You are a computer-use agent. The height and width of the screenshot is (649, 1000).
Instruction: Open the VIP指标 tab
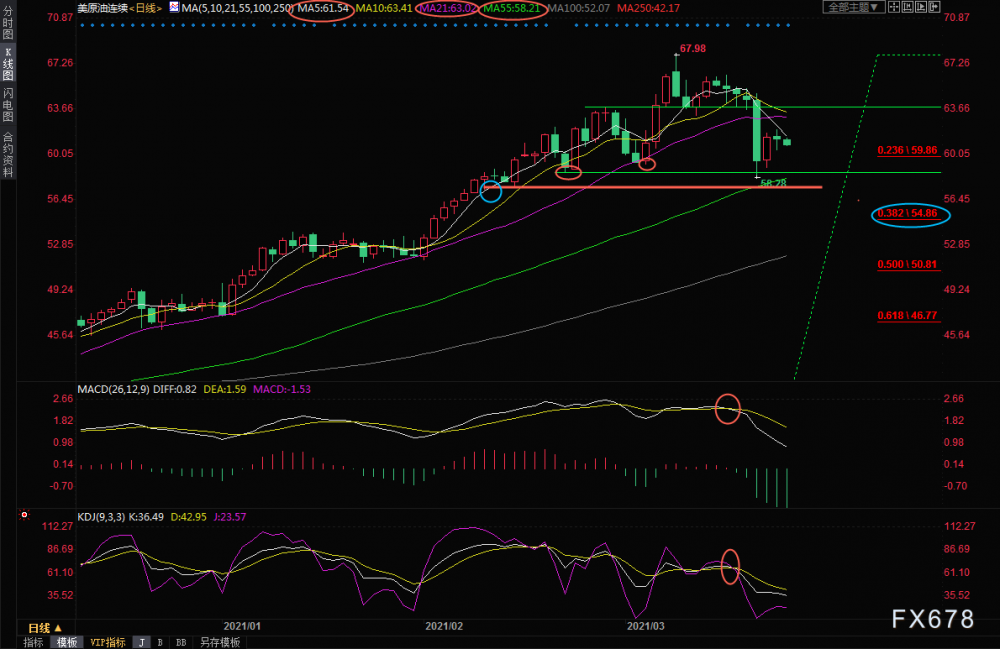click(108, 642)
